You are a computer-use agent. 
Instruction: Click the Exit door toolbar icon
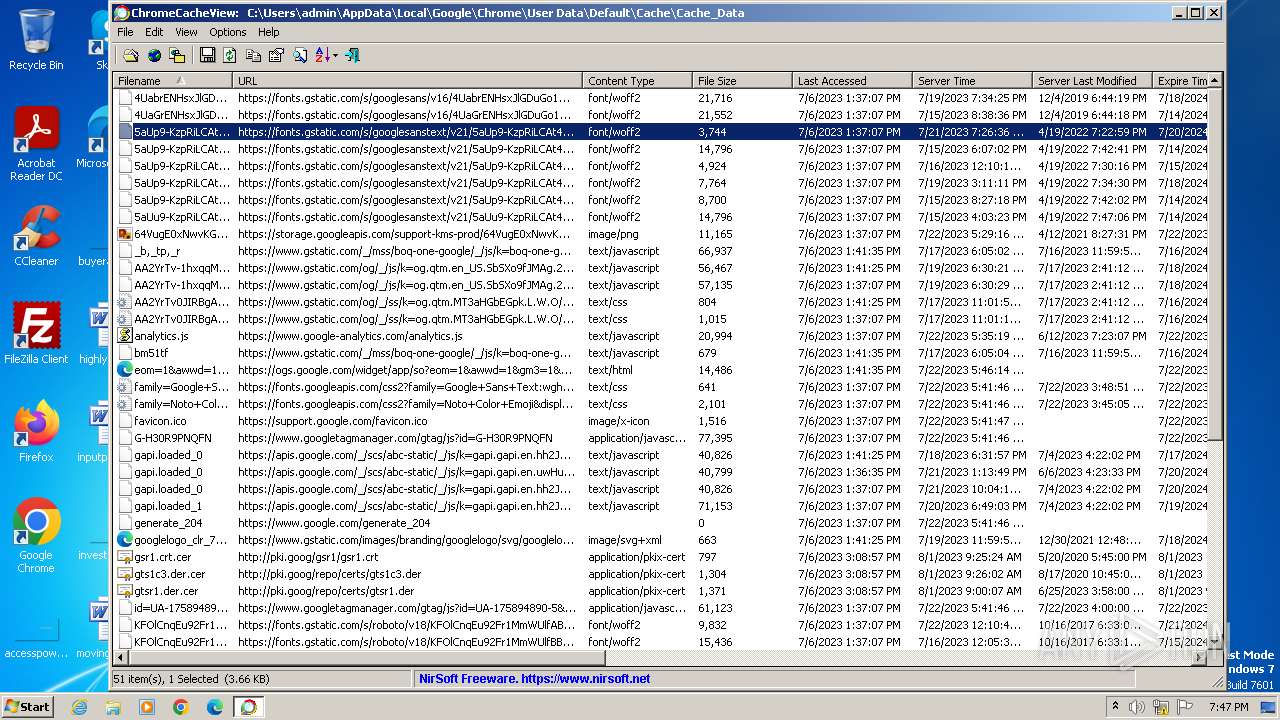tap(352, 56)
